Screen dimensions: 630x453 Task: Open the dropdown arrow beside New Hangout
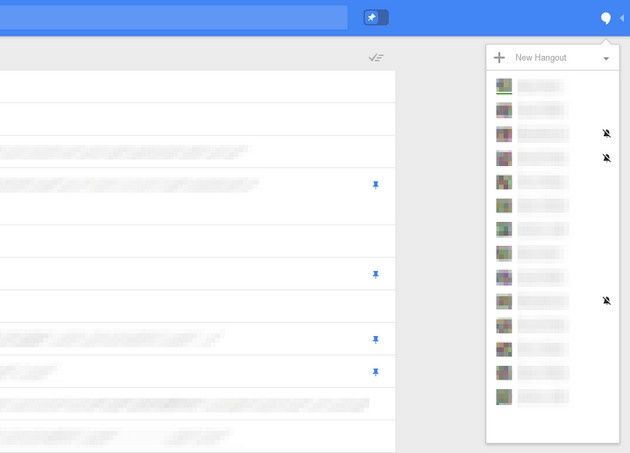[x=606, y=59]
